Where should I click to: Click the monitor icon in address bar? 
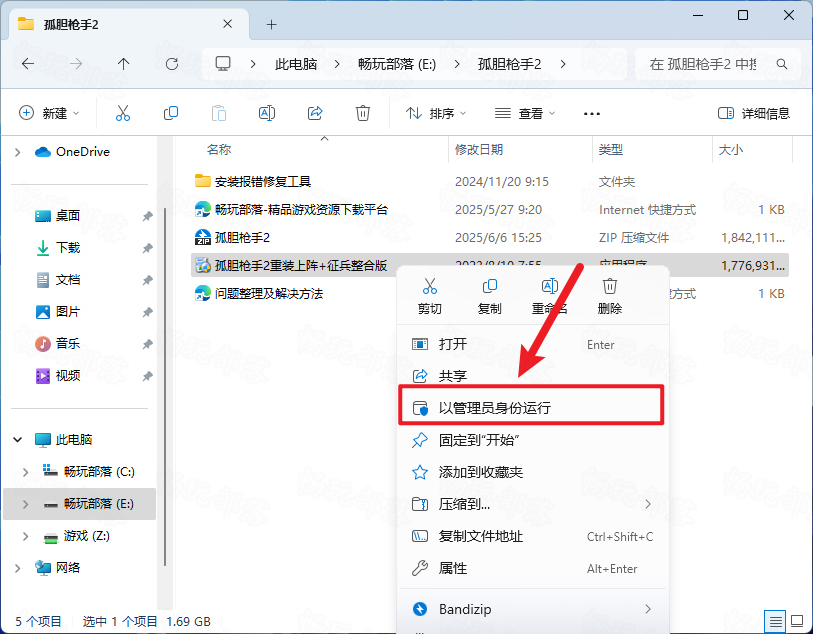tap(223, 64)
